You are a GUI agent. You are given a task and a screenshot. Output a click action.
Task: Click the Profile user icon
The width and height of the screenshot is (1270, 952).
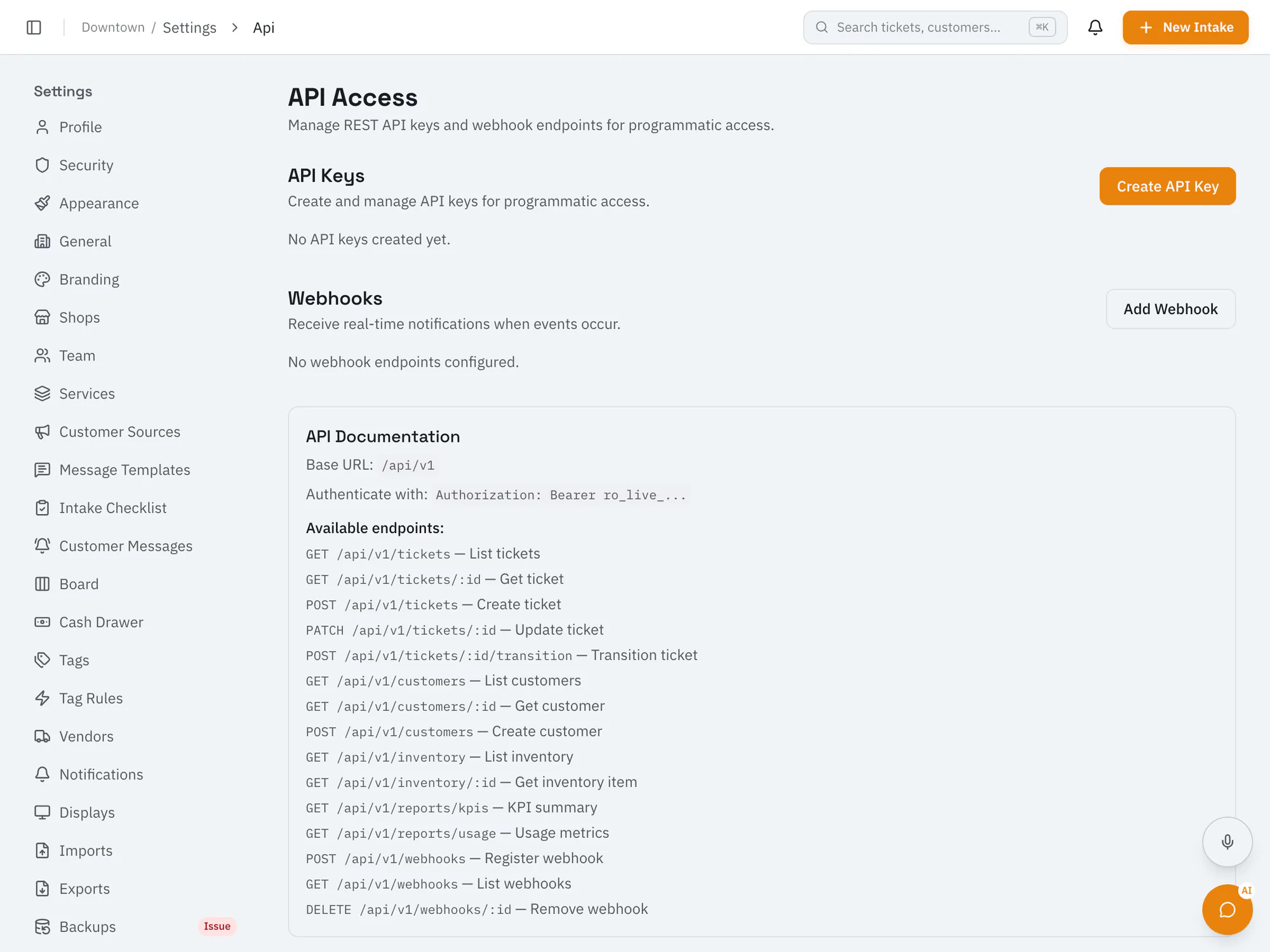point(43,127)
